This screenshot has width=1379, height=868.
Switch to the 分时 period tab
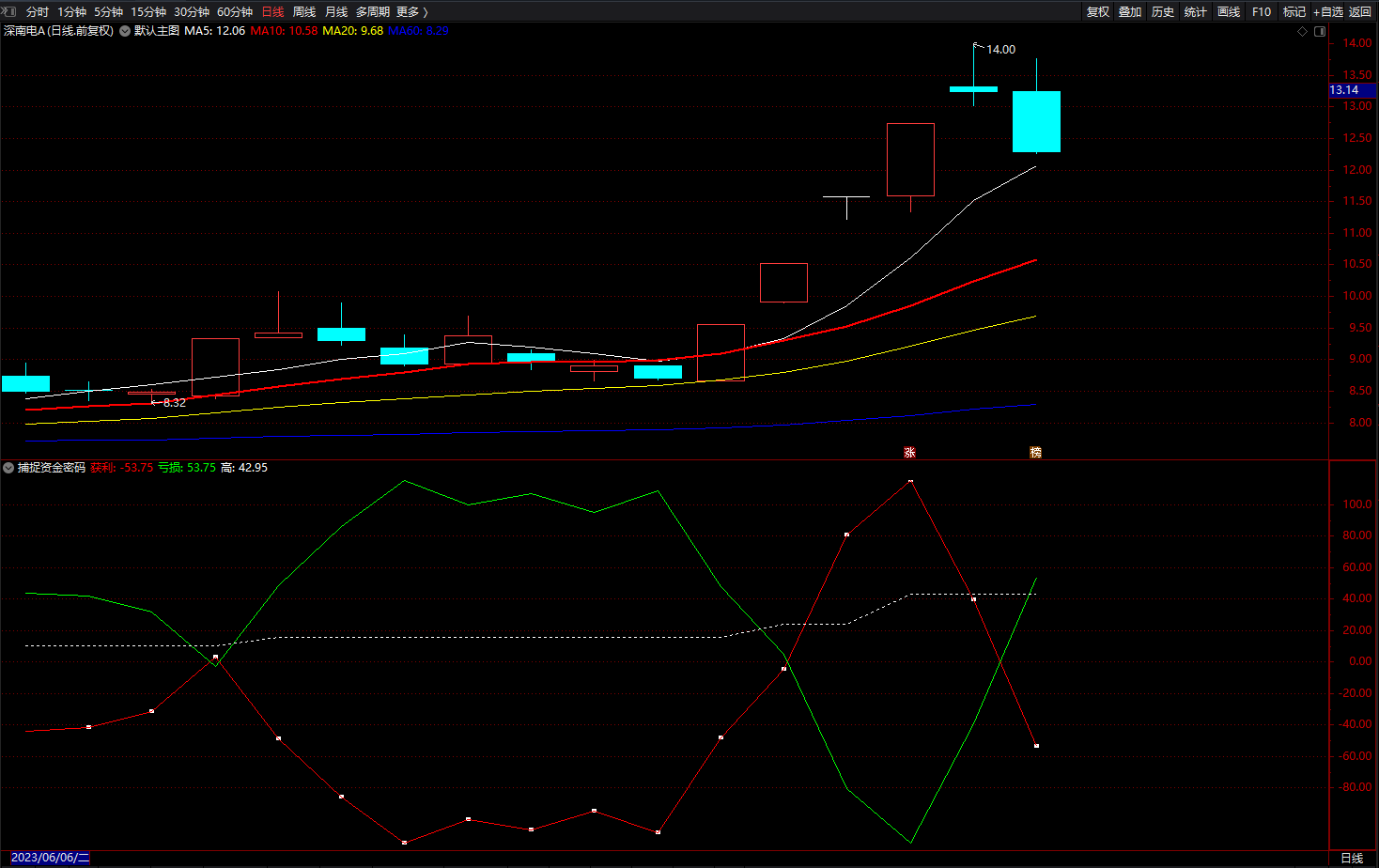click(38, 11)
